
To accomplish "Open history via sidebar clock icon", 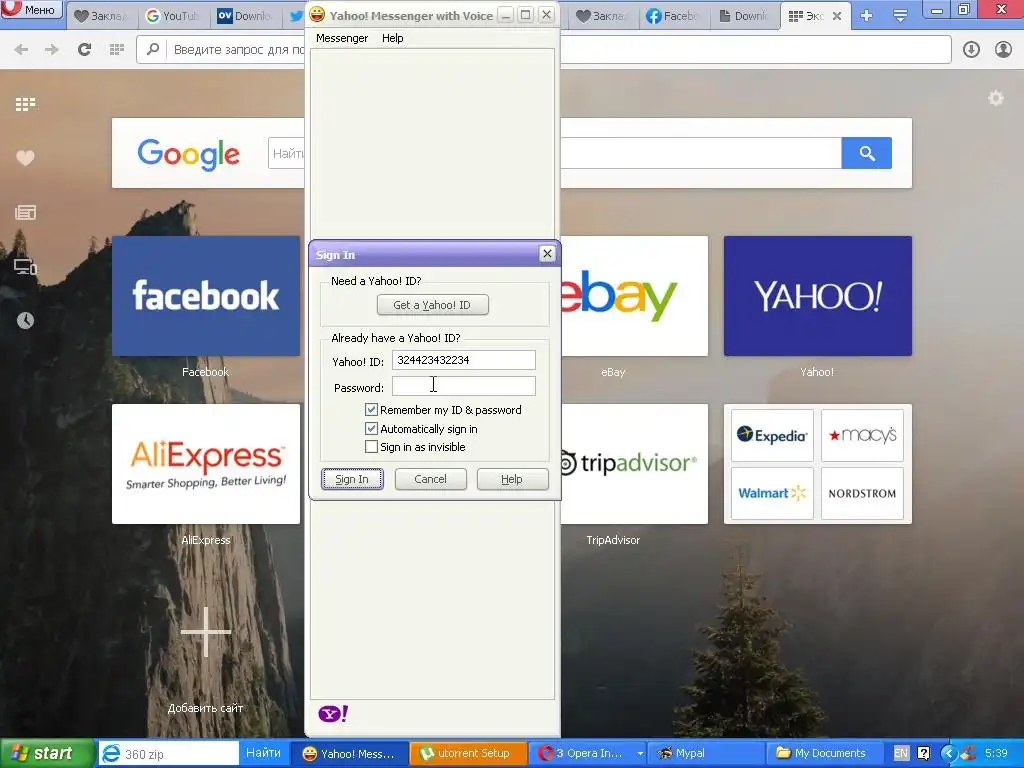I will pyautogui.click(x=25, y=321).
